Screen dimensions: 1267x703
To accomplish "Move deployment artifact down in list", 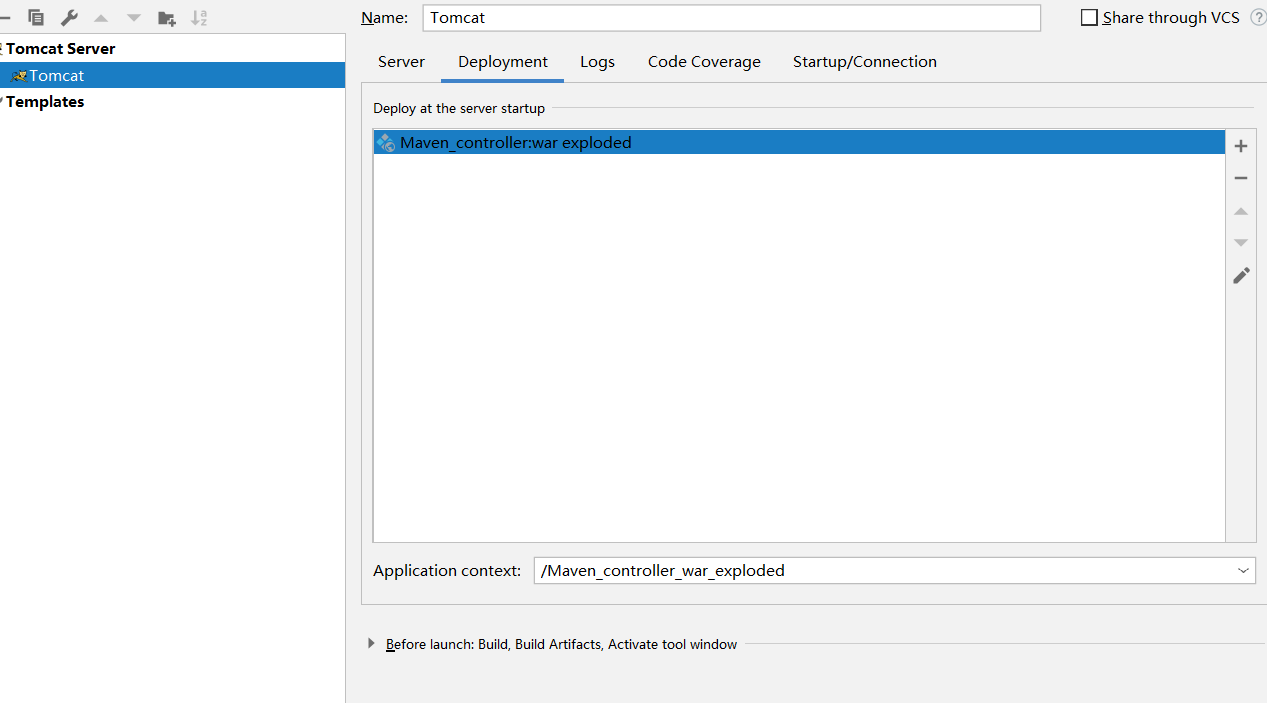I will (1241, 243).
